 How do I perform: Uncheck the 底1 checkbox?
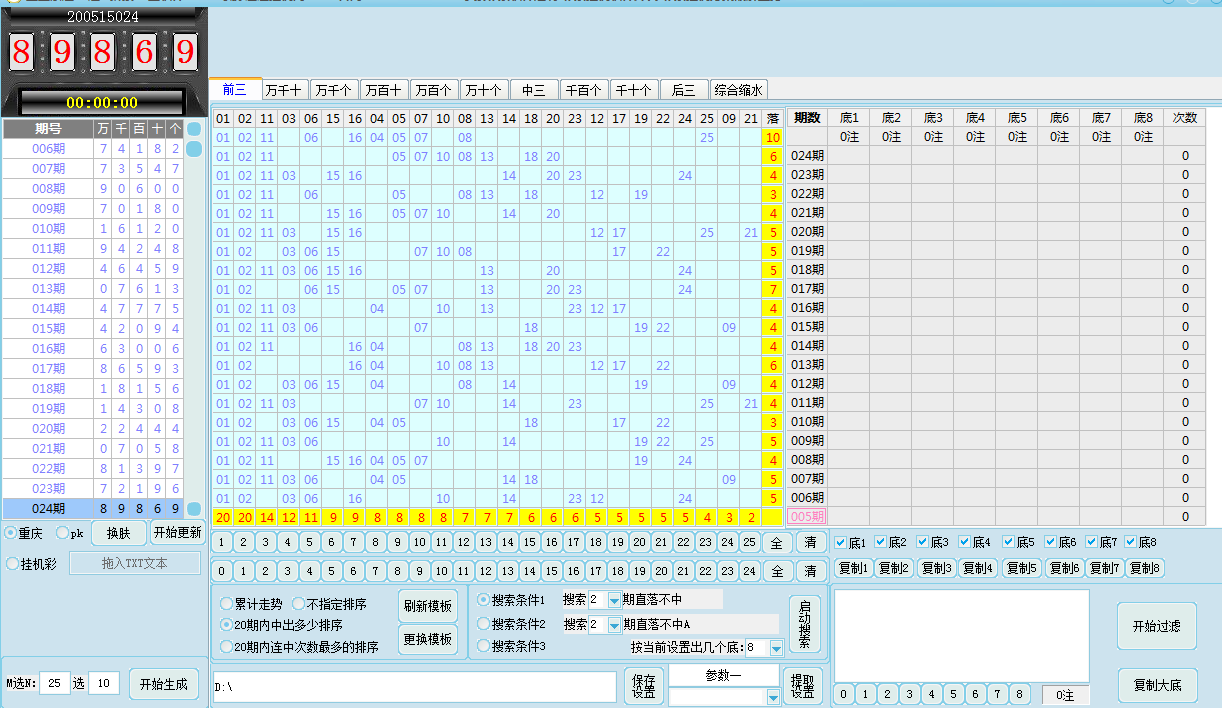click(x=841, y=543)
